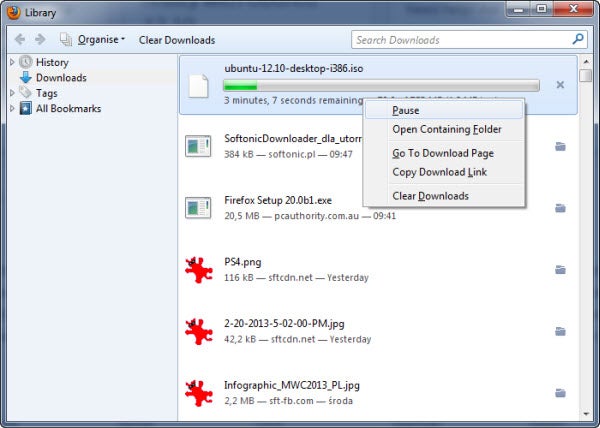Minimize the Library window
The width and height of the screenshot is (600, 428).
(x=518, y=9)
